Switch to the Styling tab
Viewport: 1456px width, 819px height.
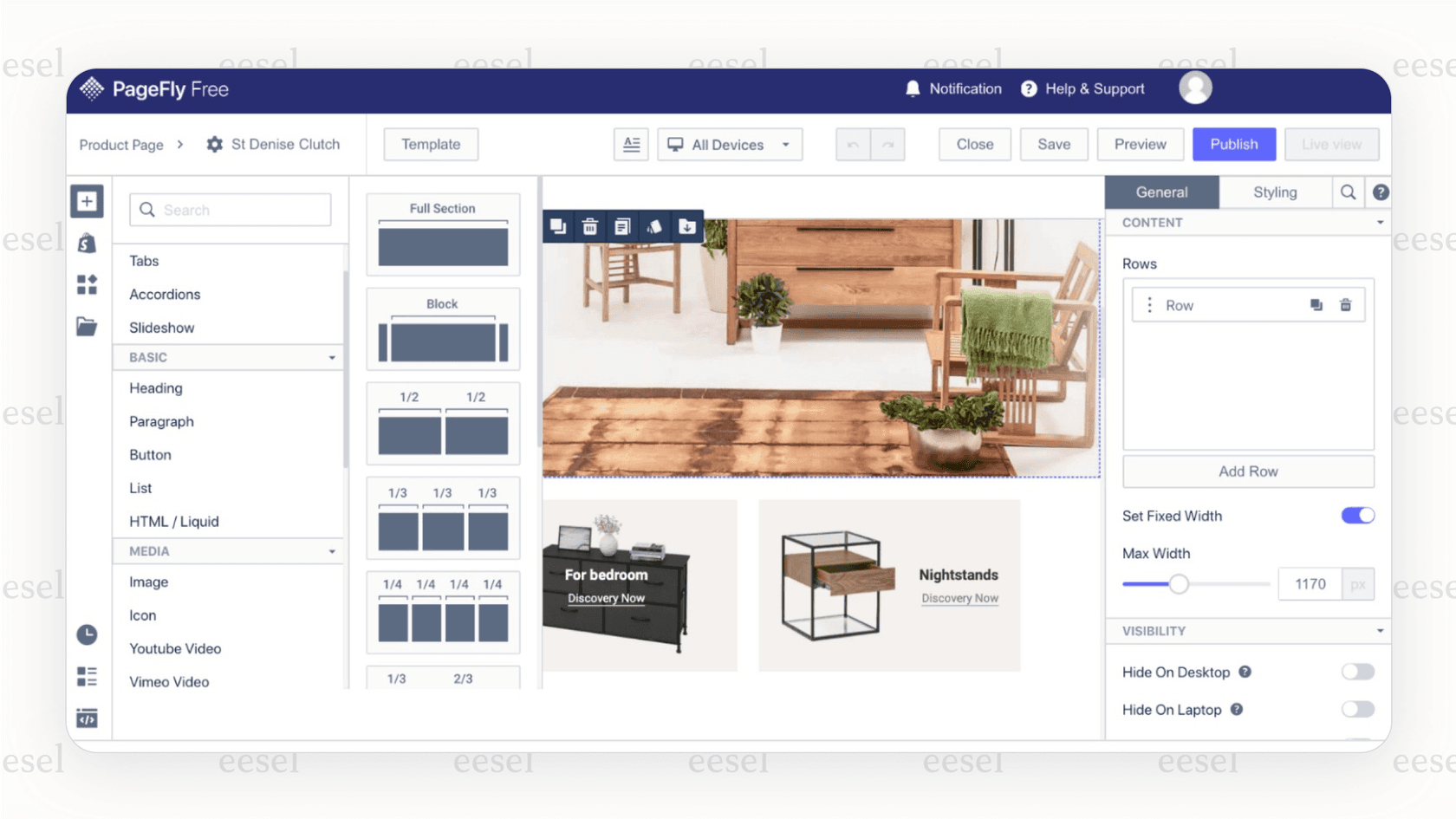(x=1276, y=192)
